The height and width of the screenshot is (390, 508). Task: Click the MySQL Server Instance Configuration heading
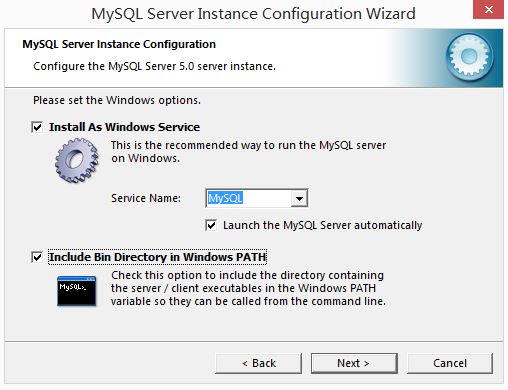click(119, 44)
